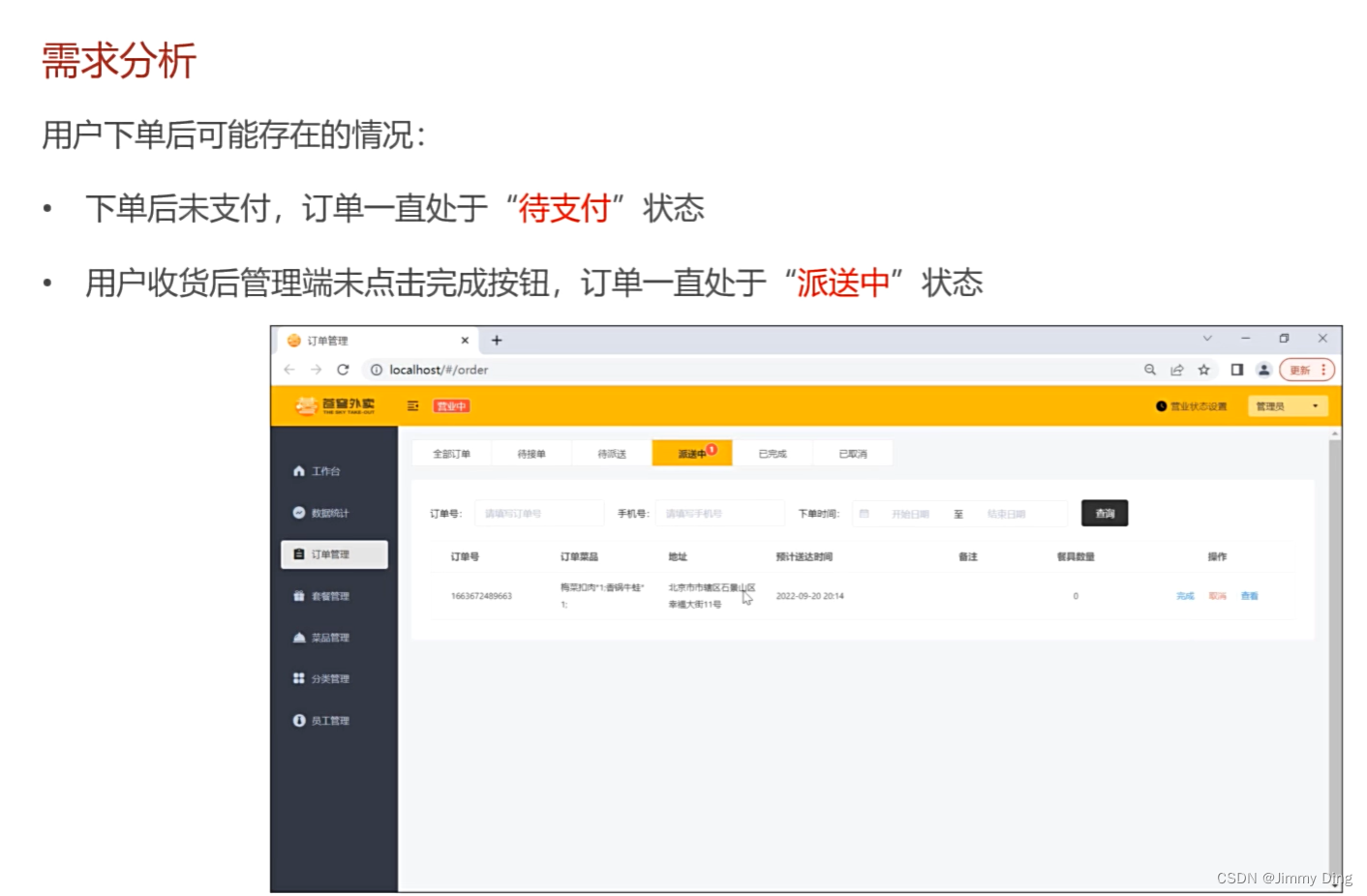The width and height of the screenshot is (1367, 896).
Task: Select 订单管理 in the sidebar
Action: 334,554
